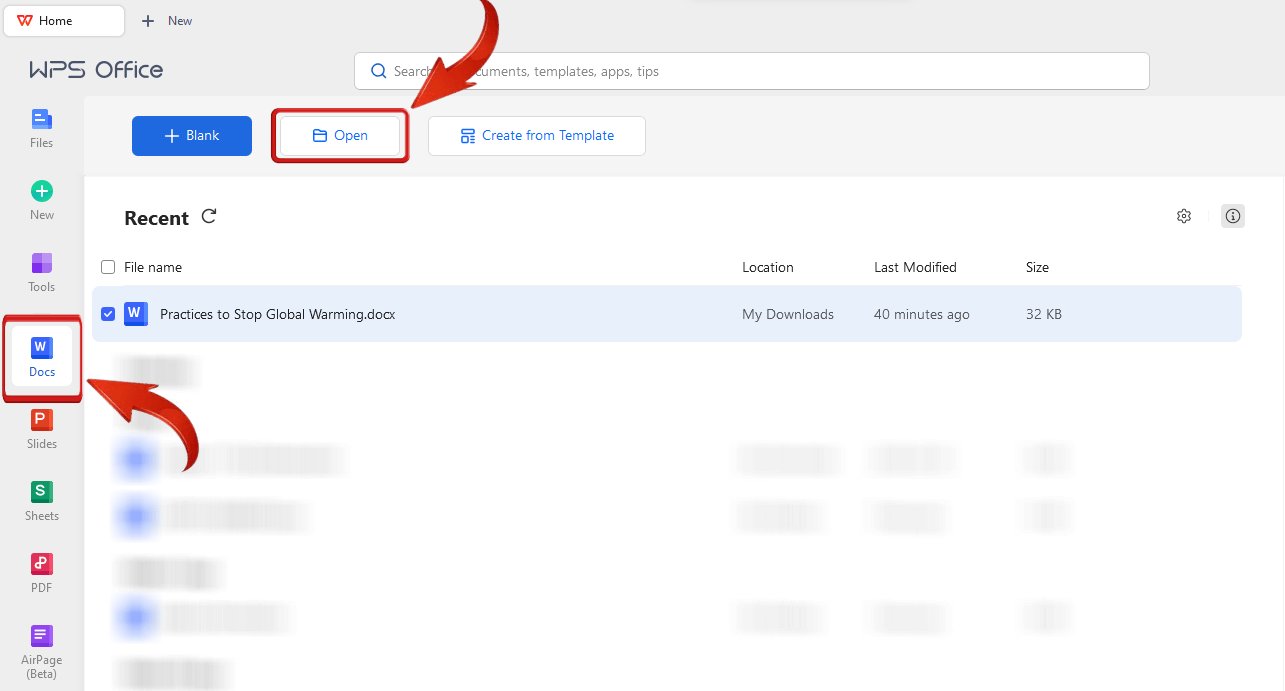Open AirPage (Beta) in the sidebar
Image resolution: width=1285 pixels, height=691 pixels.
click(x=41, y=651)
